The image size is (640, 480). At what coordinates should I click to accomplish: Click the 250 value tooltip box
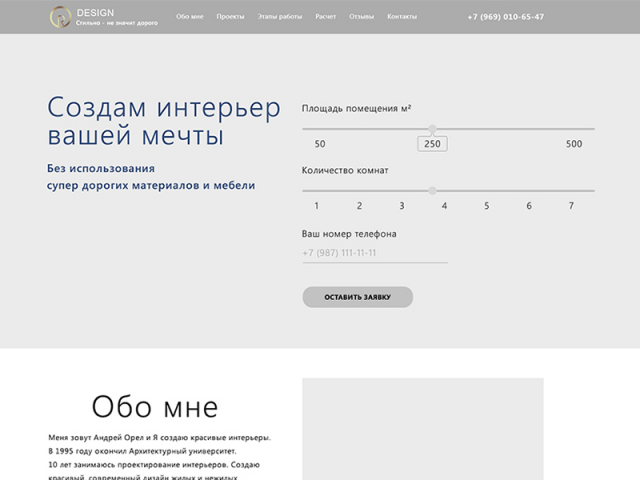point(432,144)
